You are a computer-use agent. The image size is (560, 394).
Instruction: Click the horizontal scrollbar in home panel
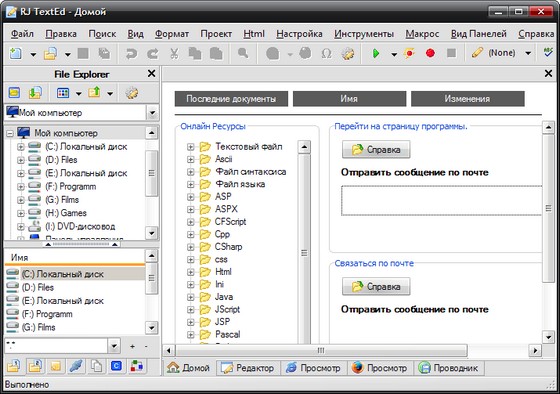pos(321,350)
